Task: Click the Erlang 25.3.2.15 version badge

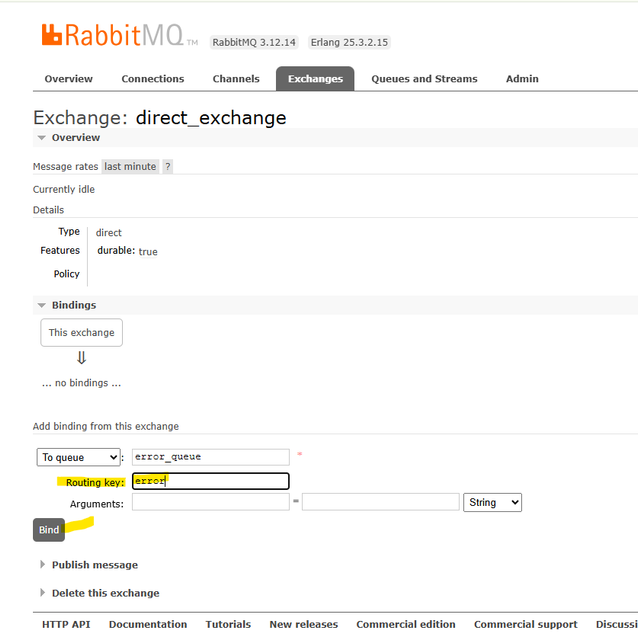Action: coord(349,42)
